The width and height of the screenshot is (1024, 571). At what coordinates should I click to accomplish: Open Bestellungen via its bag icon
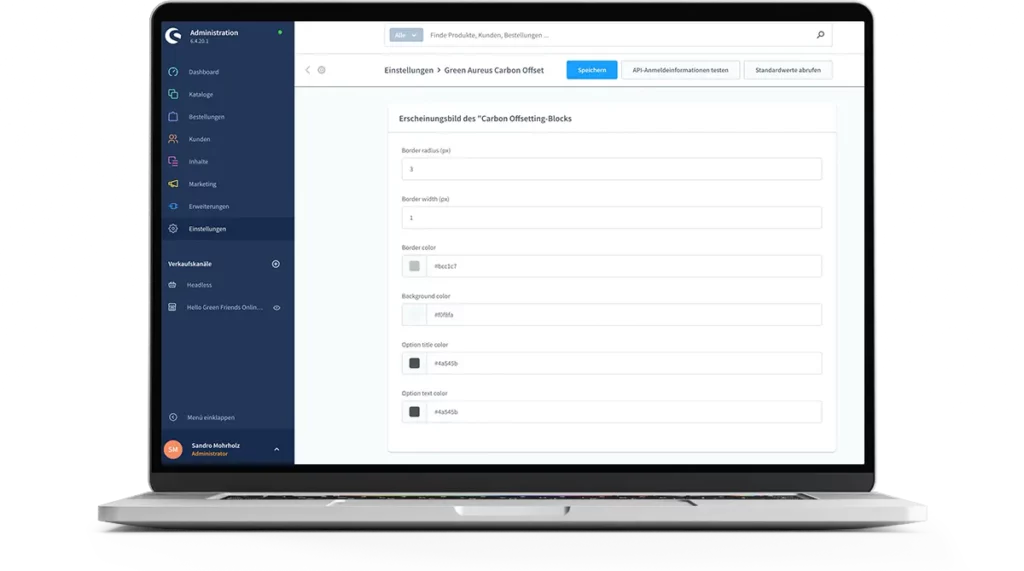point(173,117)
